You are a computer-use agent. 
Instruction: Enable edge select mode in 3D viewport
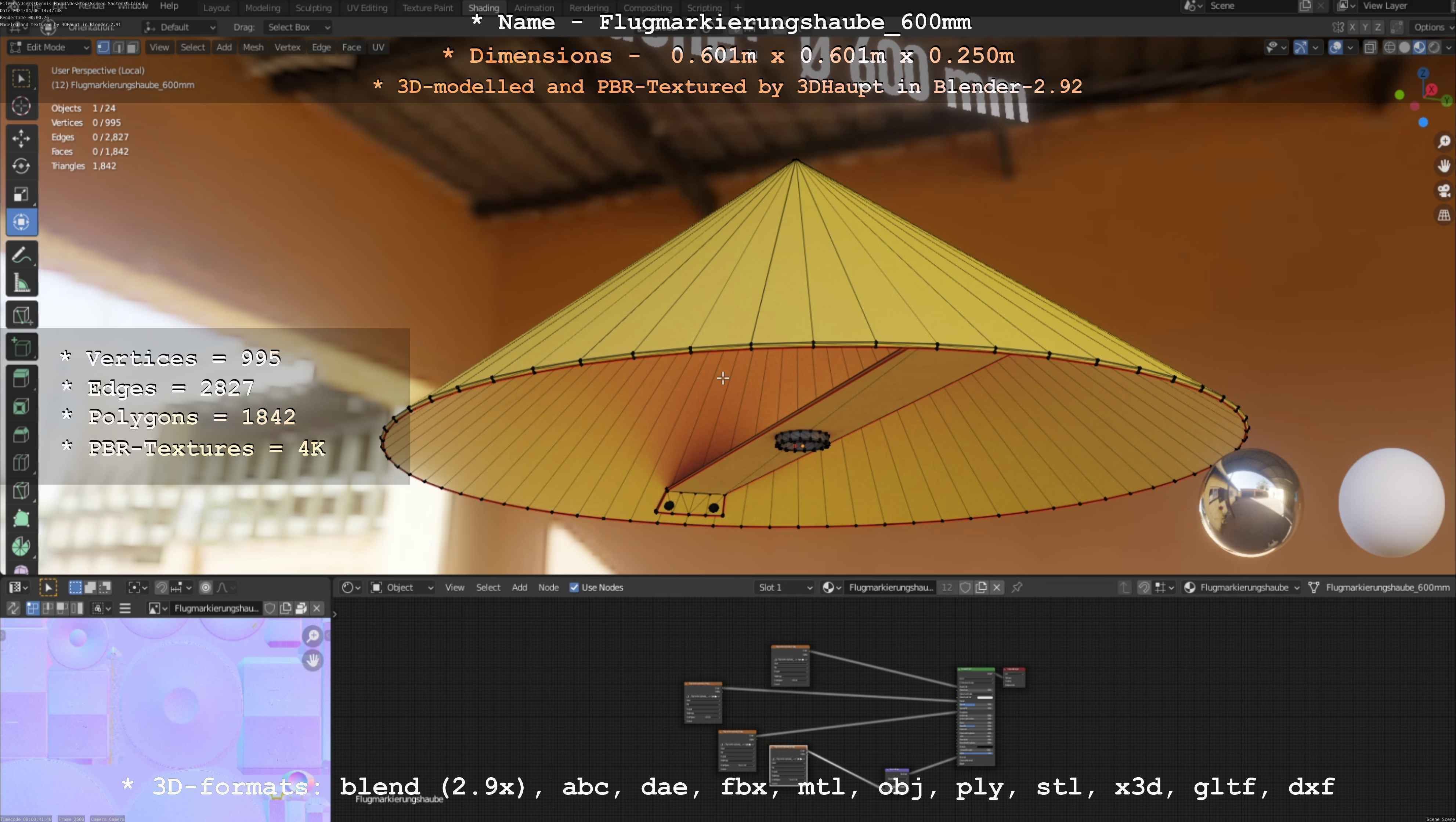[x=118, y=47]
